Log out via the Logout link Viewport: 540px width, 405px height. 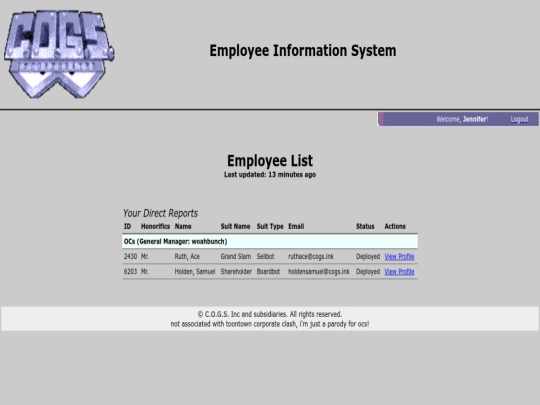(x=519, y=119)
